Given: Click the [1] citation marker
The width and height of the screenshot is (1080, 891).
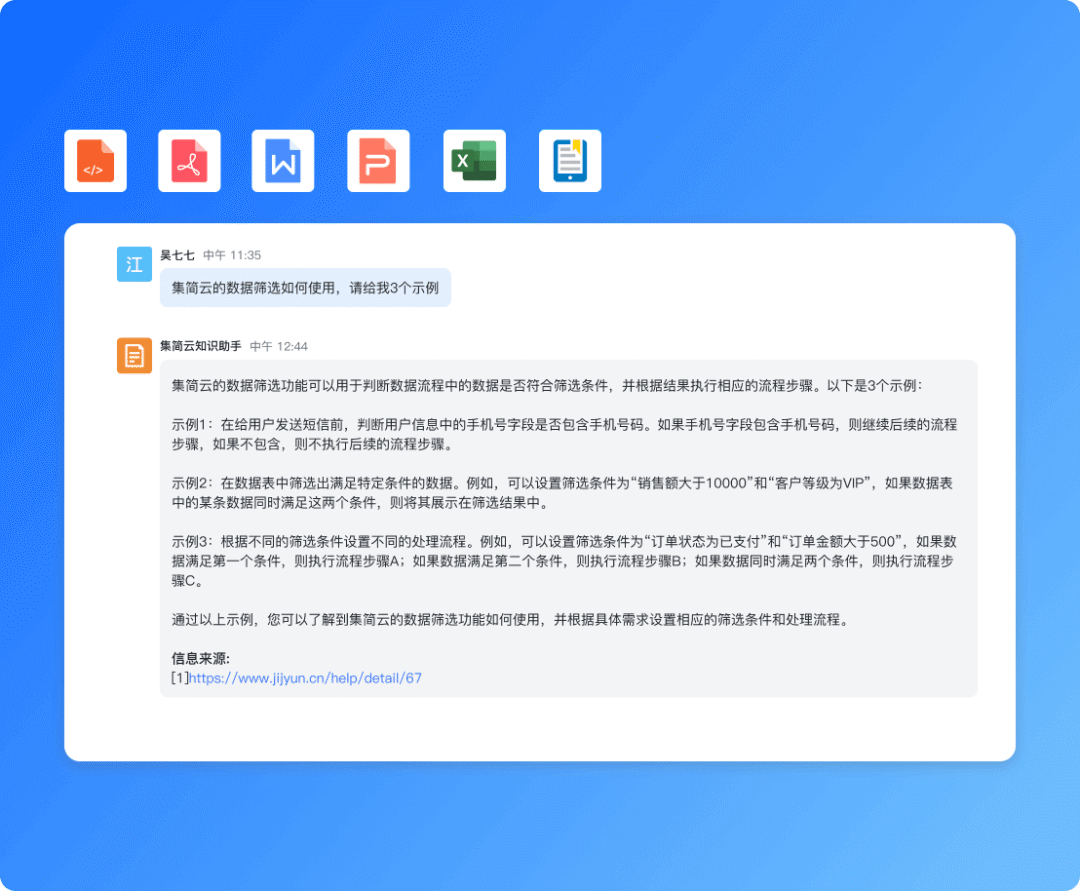Looking at the screenshot, I should [x=180, y=678].
